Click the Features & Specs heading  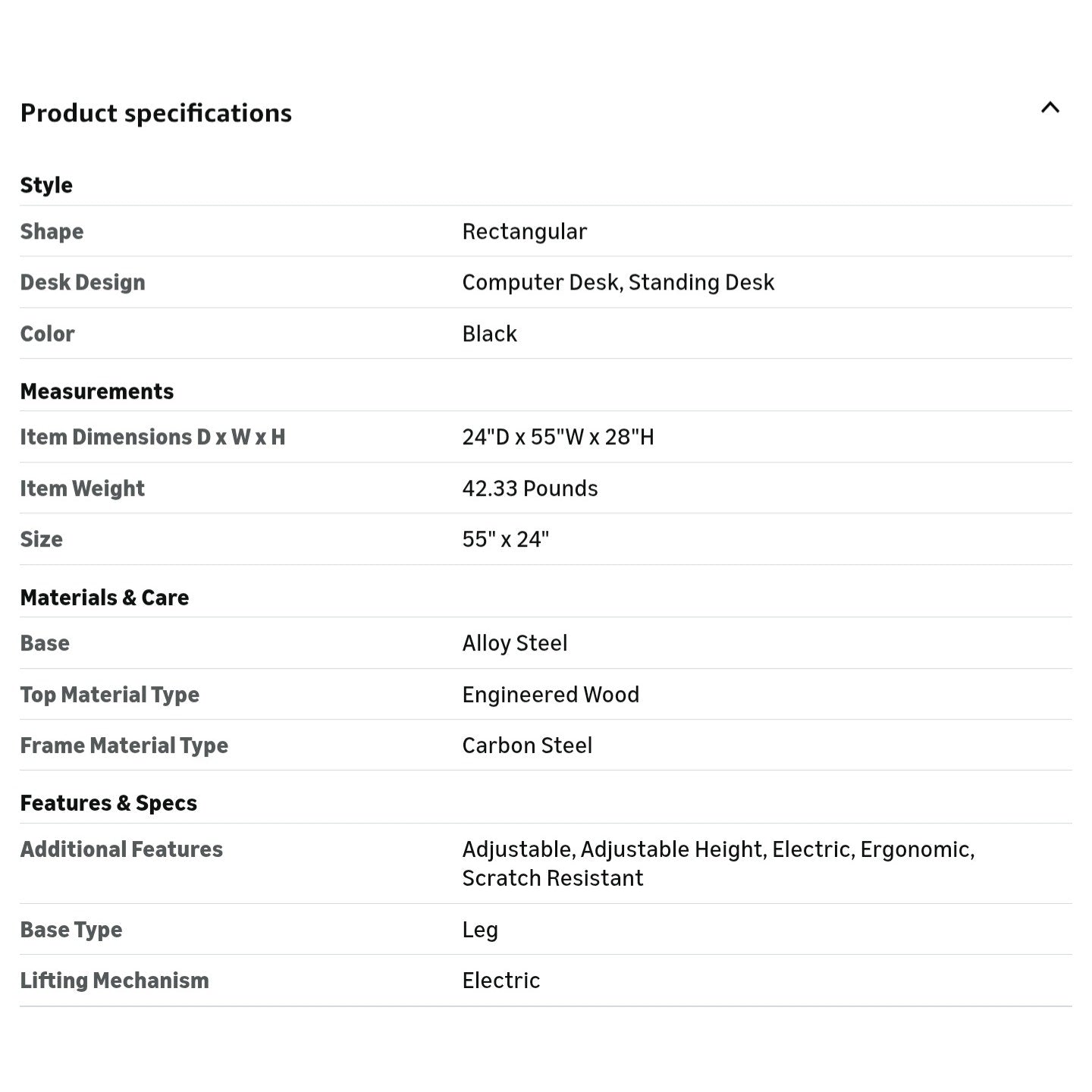108,803
